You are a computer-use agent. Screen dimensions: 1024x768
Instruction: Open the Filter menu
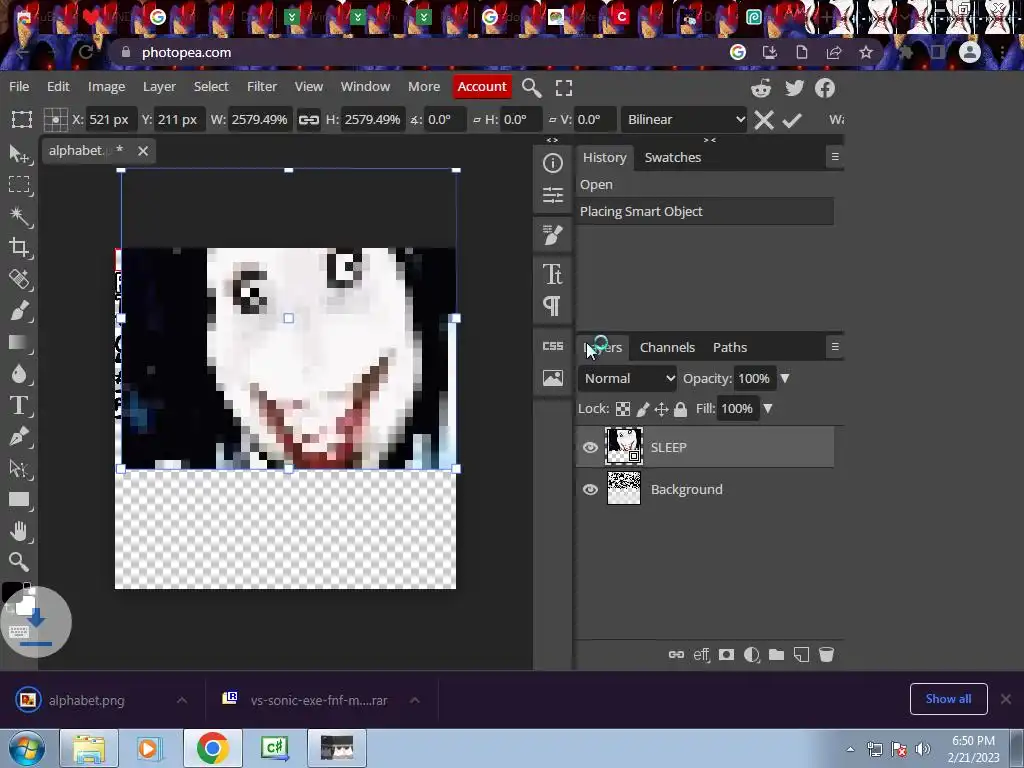tap(262, 86)
